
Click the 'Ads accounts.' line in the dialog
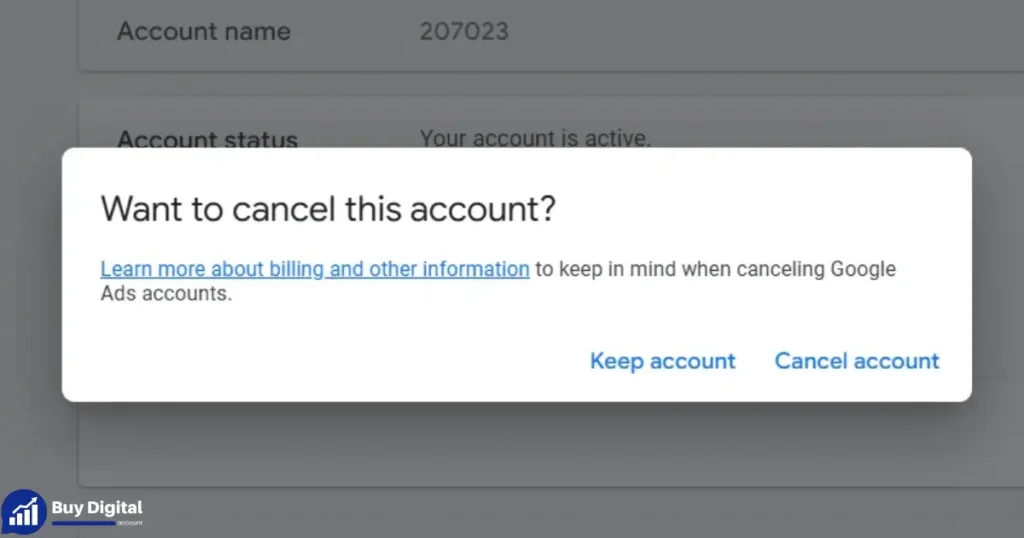[x=166, y=293]
